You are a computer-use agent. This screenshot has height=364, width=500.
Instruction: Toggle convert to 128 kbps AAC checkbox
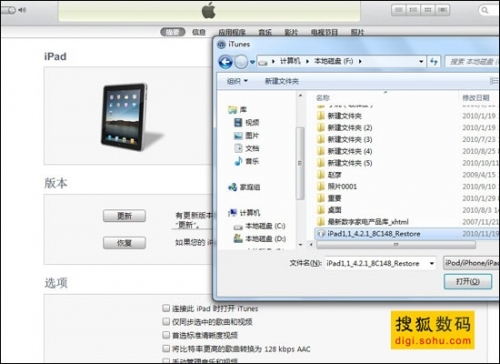point(166,349)
